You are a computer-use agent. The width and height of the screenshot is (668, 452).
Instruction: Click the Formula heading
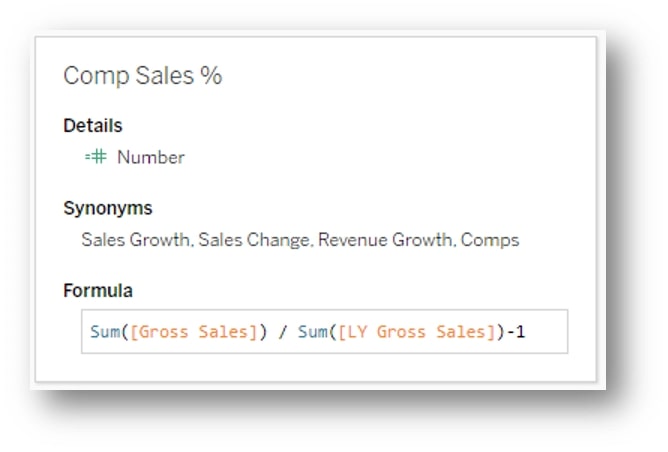tap(98, 291)
